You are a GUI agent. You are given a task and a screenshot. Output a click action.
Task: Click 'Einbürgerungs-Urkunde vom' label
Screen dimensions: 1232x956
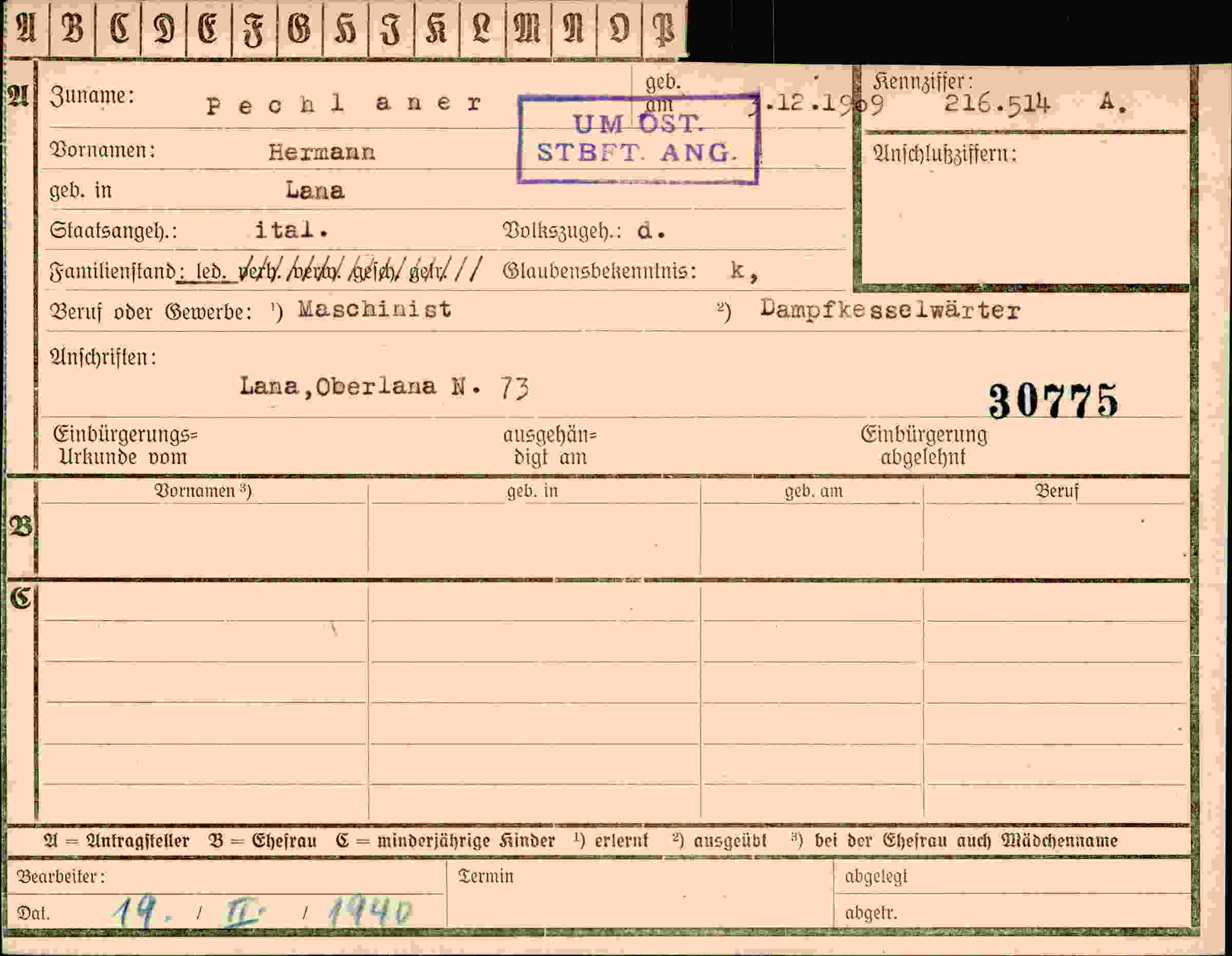click(x=125, y=446)
